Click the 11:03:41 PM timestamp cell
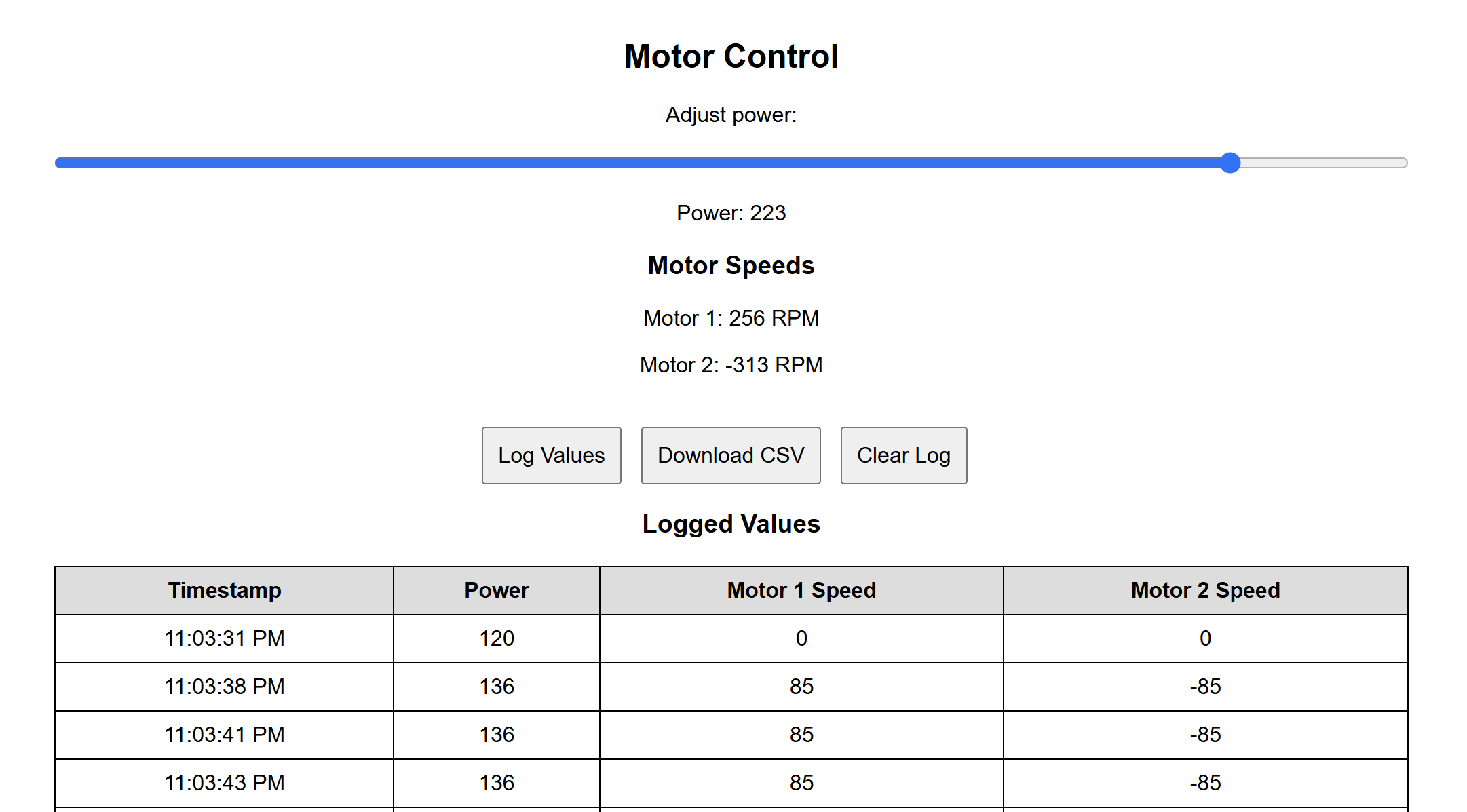This screenshot has height=812, width=1467. 224,735
